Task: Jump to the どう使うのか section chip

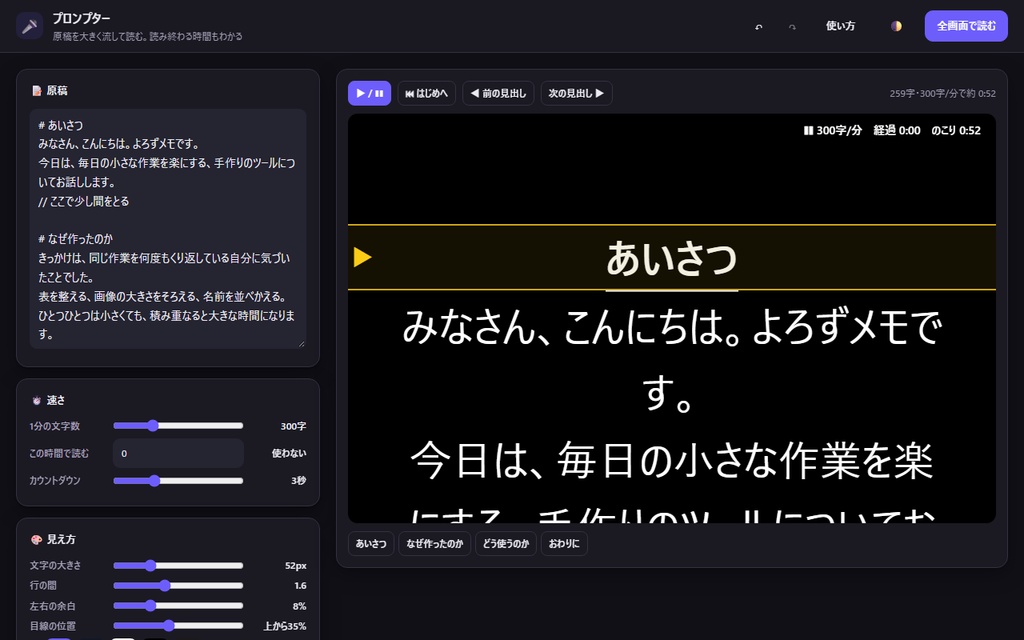Action: [x=505, y=543]
